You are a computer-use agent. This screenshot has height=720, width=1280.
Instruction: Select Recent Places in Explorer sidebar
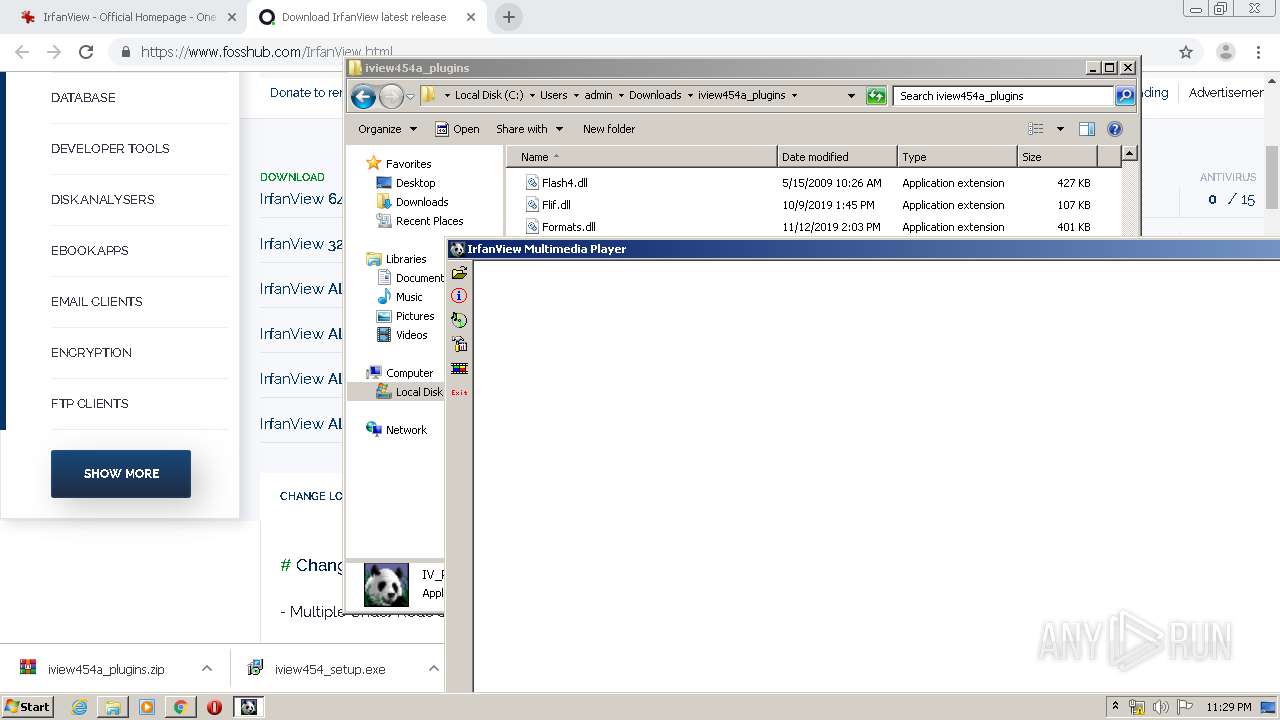420,221
